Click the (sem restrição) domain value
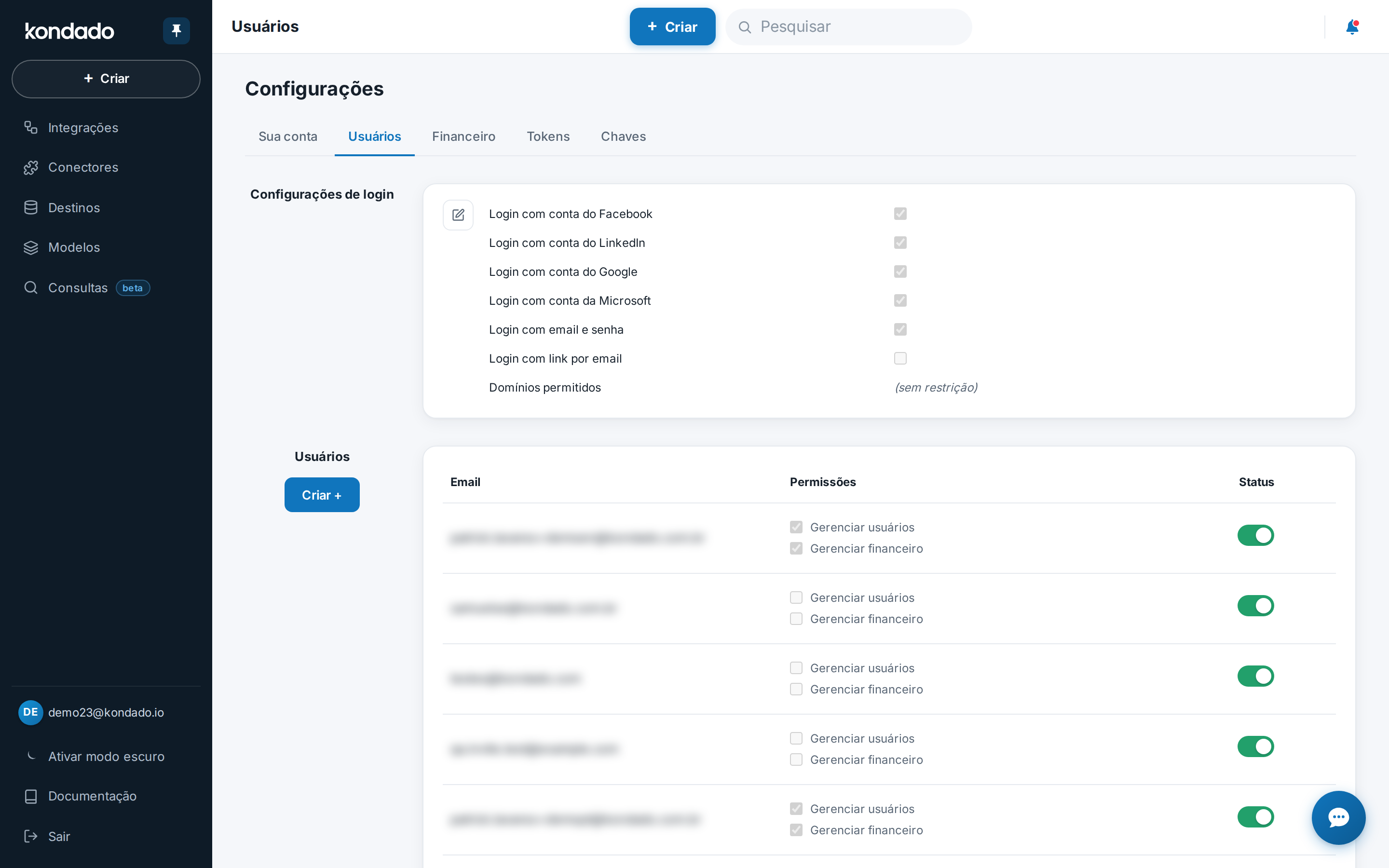 (936, 388)
